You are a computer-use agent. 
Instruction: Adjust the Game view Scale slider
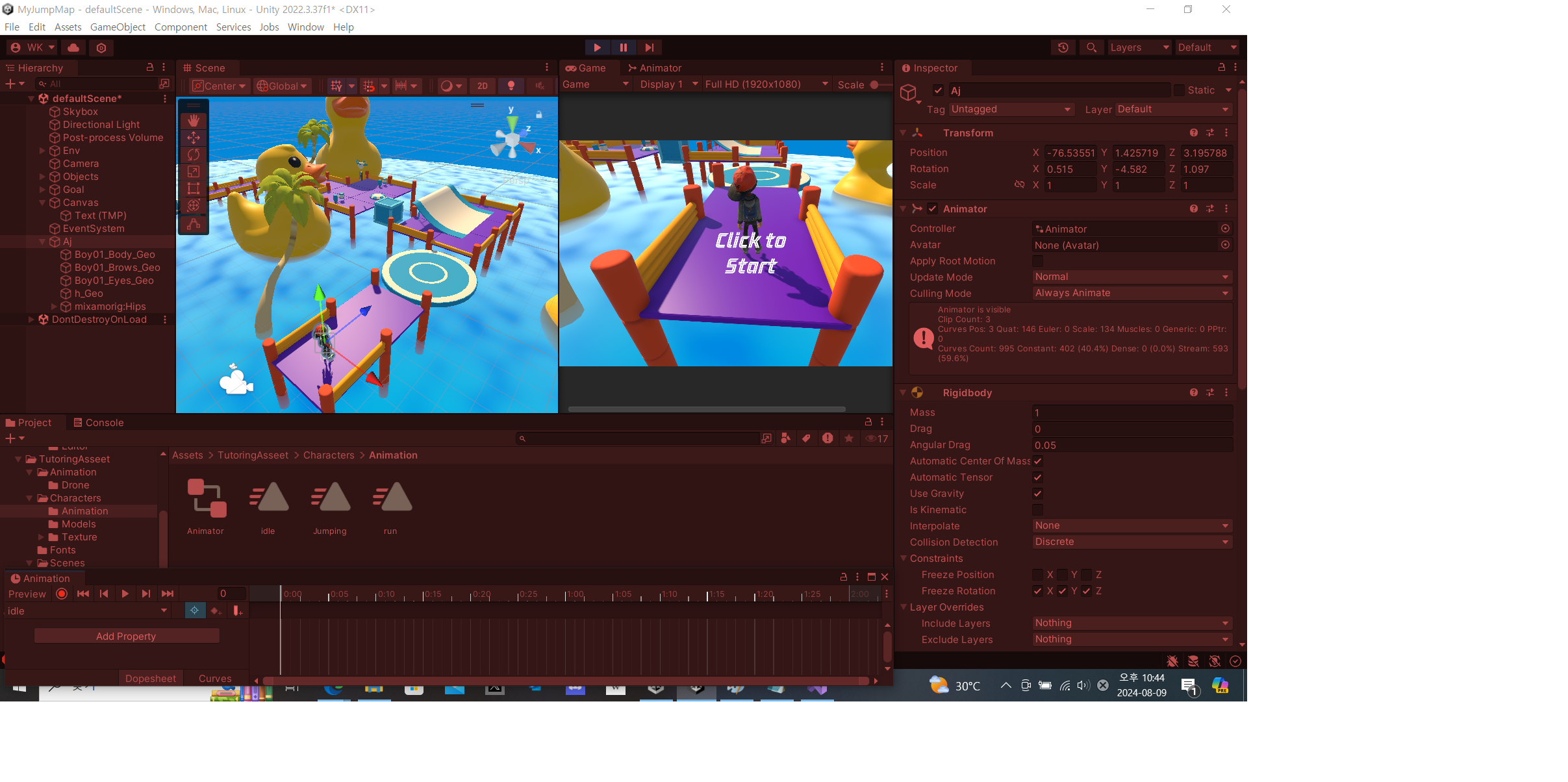(x=880, y=85)
